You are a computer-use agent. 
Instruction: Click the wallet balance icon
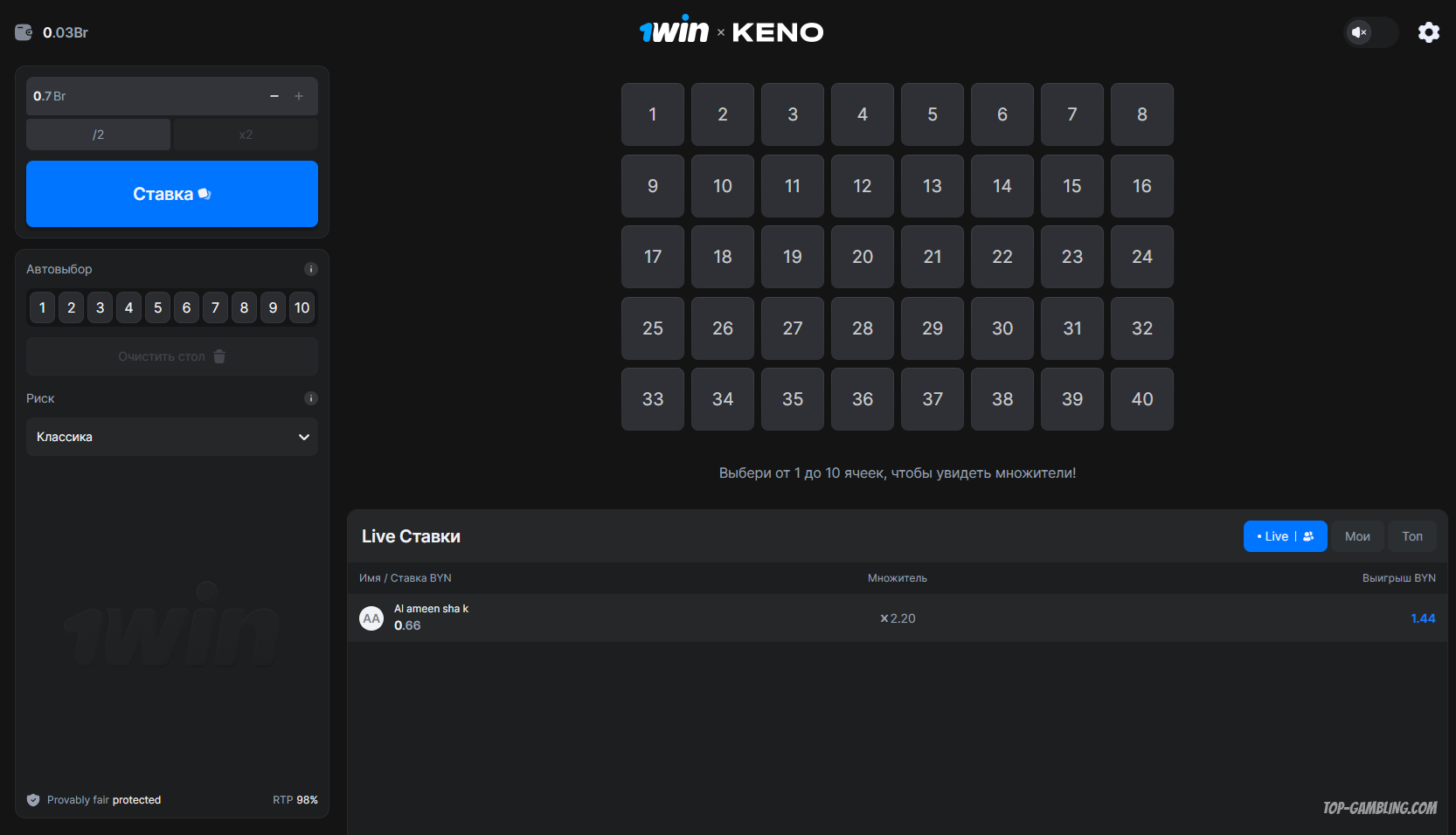24,32
